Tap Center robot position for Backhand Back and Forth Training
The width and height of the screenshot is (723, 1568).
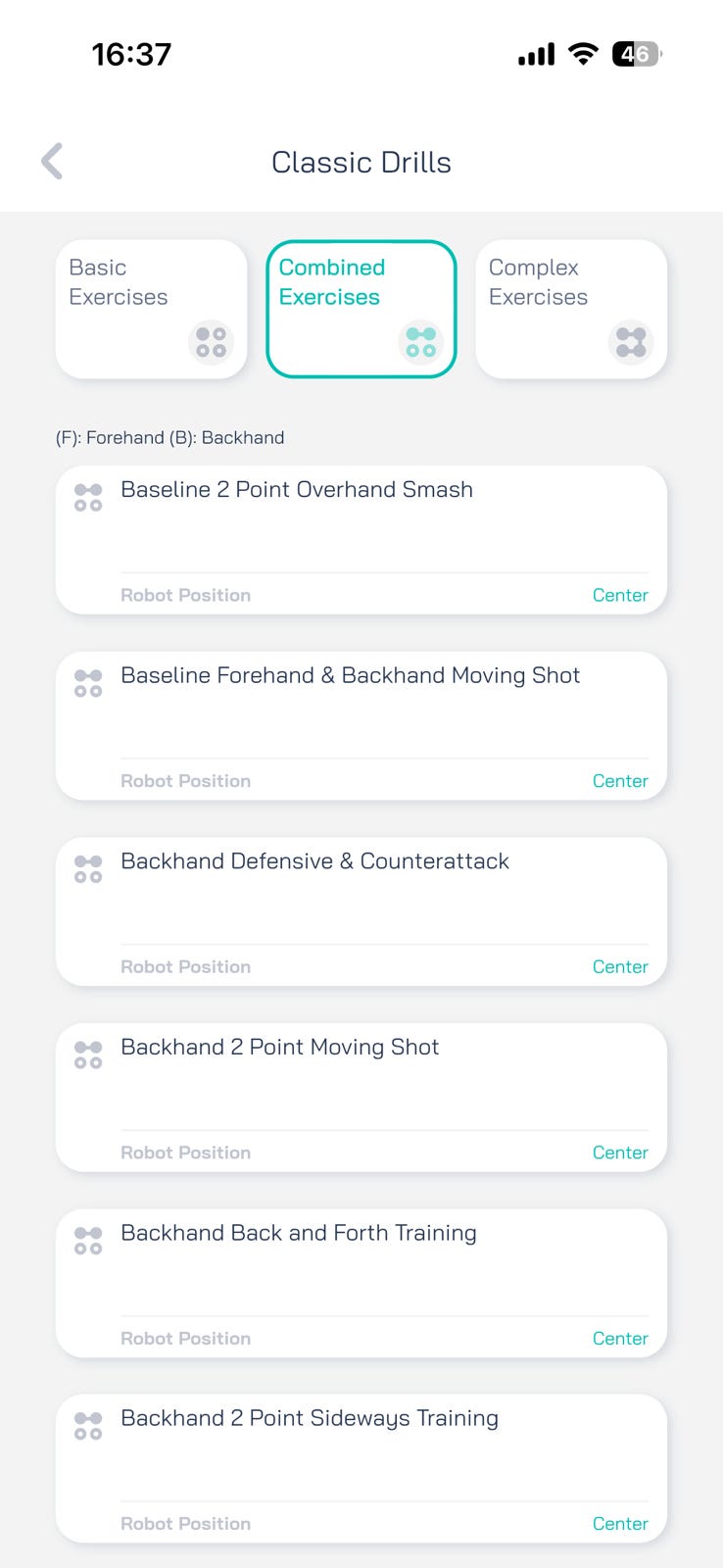pos(620,1339)
